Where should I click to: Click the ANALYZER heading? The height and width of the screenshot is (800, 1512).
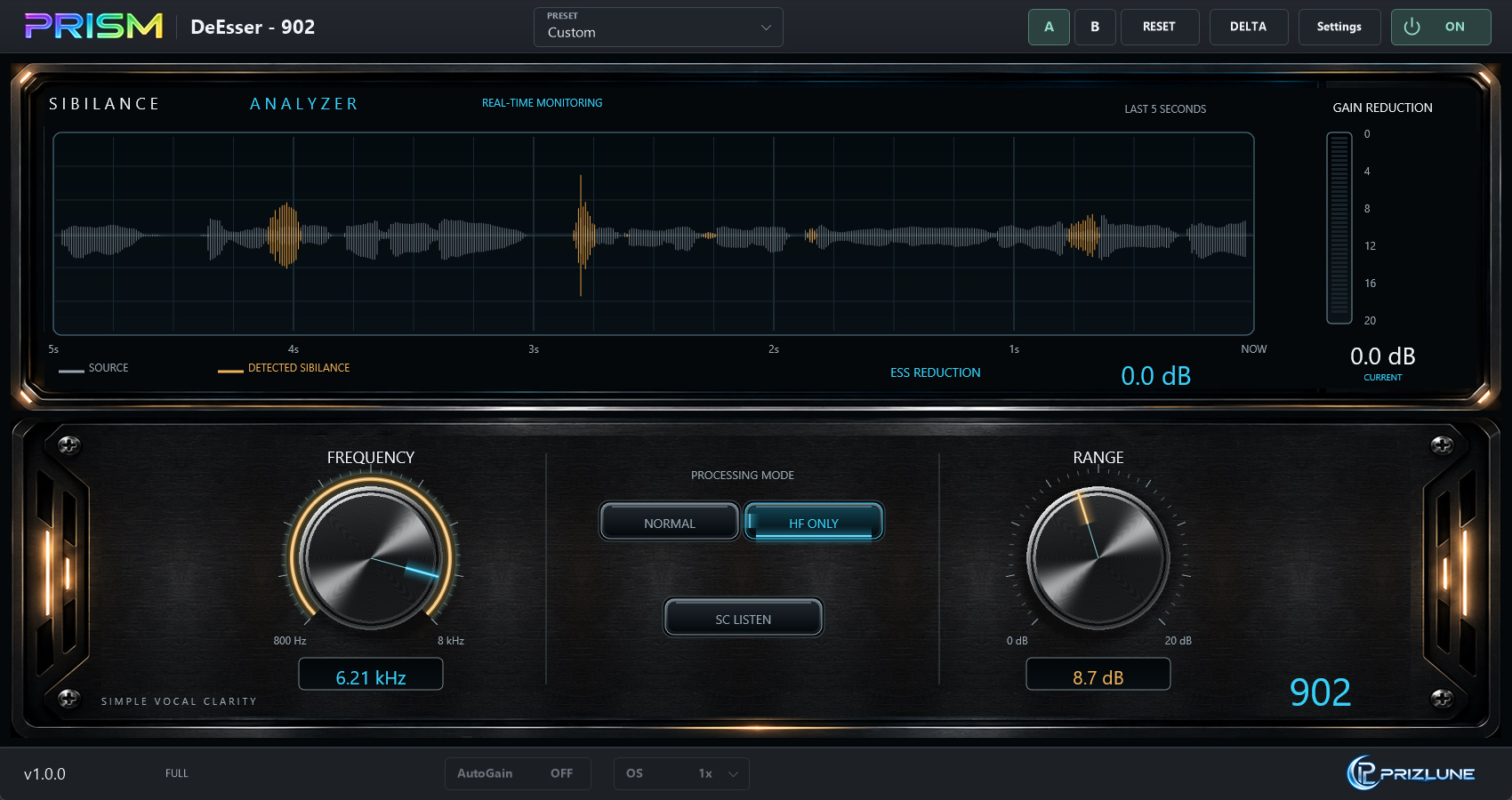coord(304,104)
